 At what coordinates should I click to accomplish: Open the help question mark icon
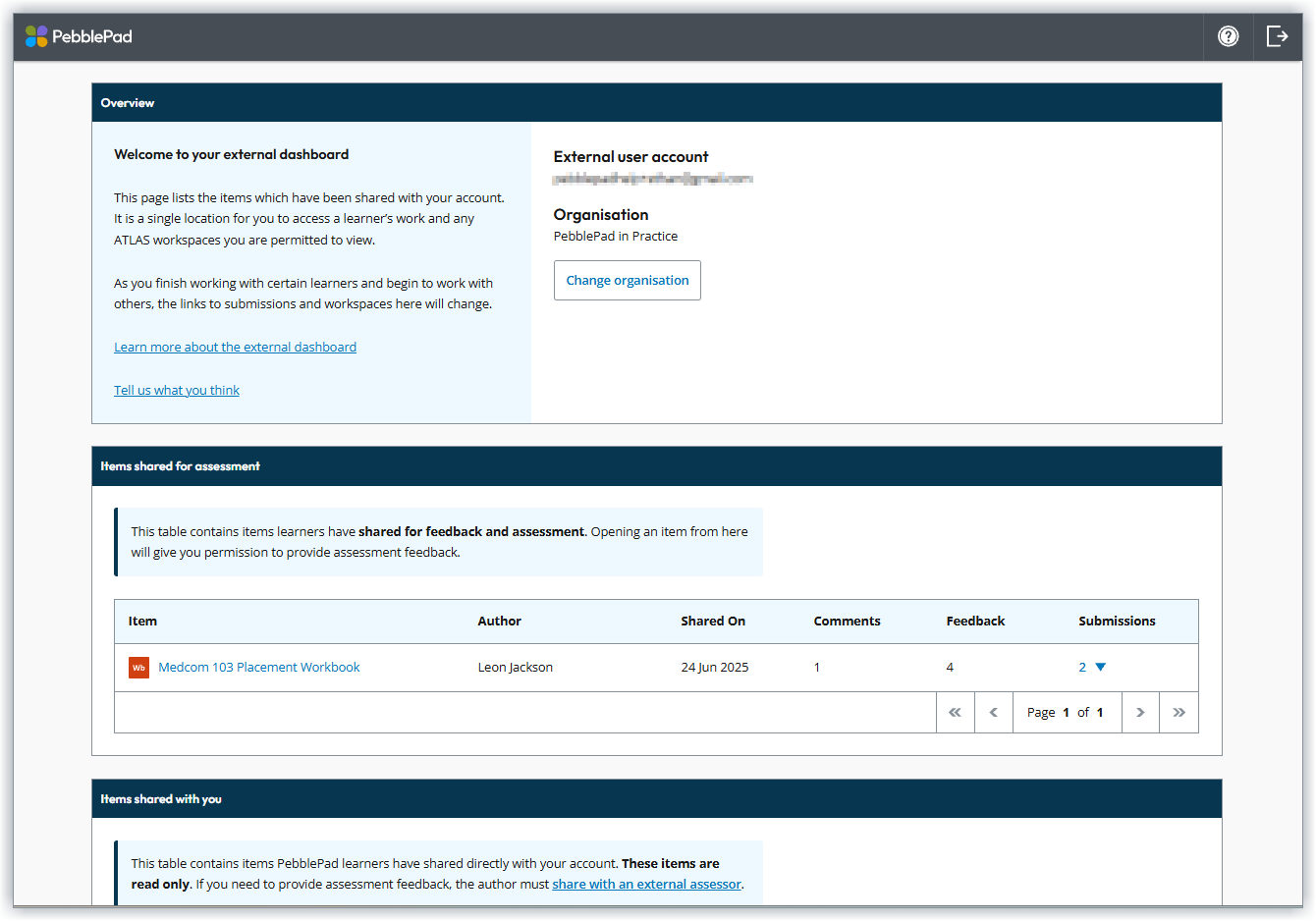pyautogui.click(x=1229, y=36)
